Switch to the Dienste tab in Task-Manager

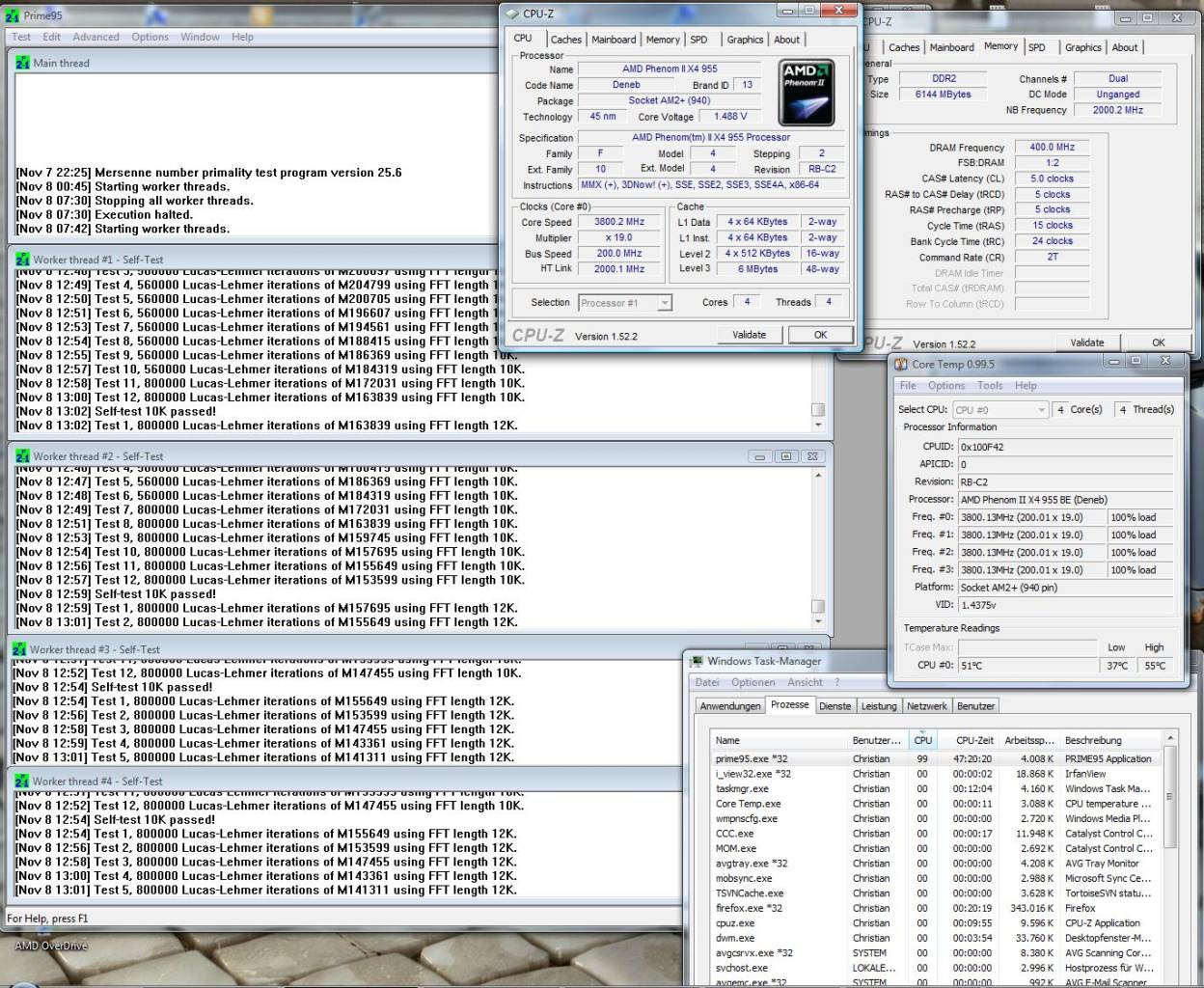point(835,706)
